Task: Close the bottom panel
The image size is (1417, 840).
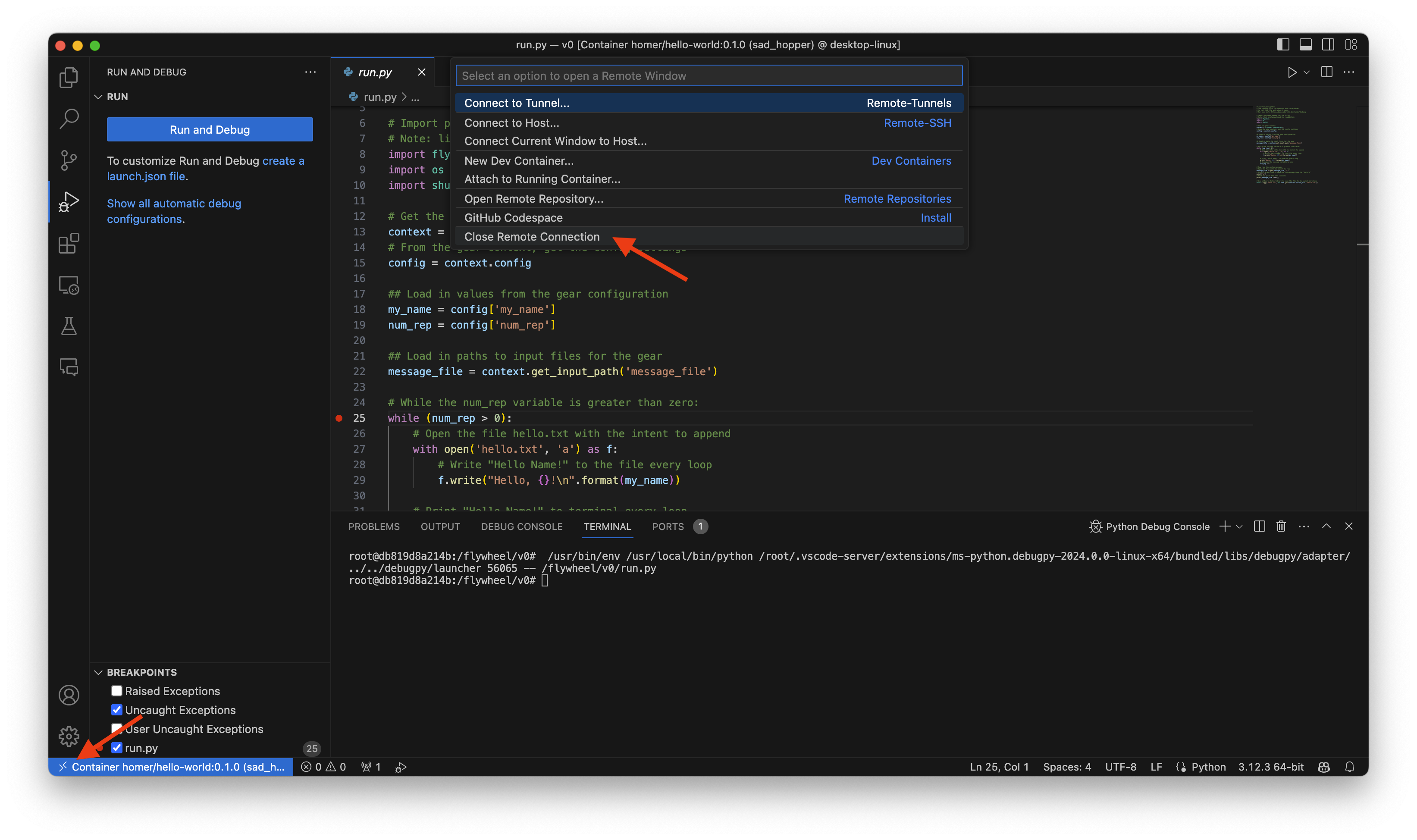Action: click(x=1348, y=527)
